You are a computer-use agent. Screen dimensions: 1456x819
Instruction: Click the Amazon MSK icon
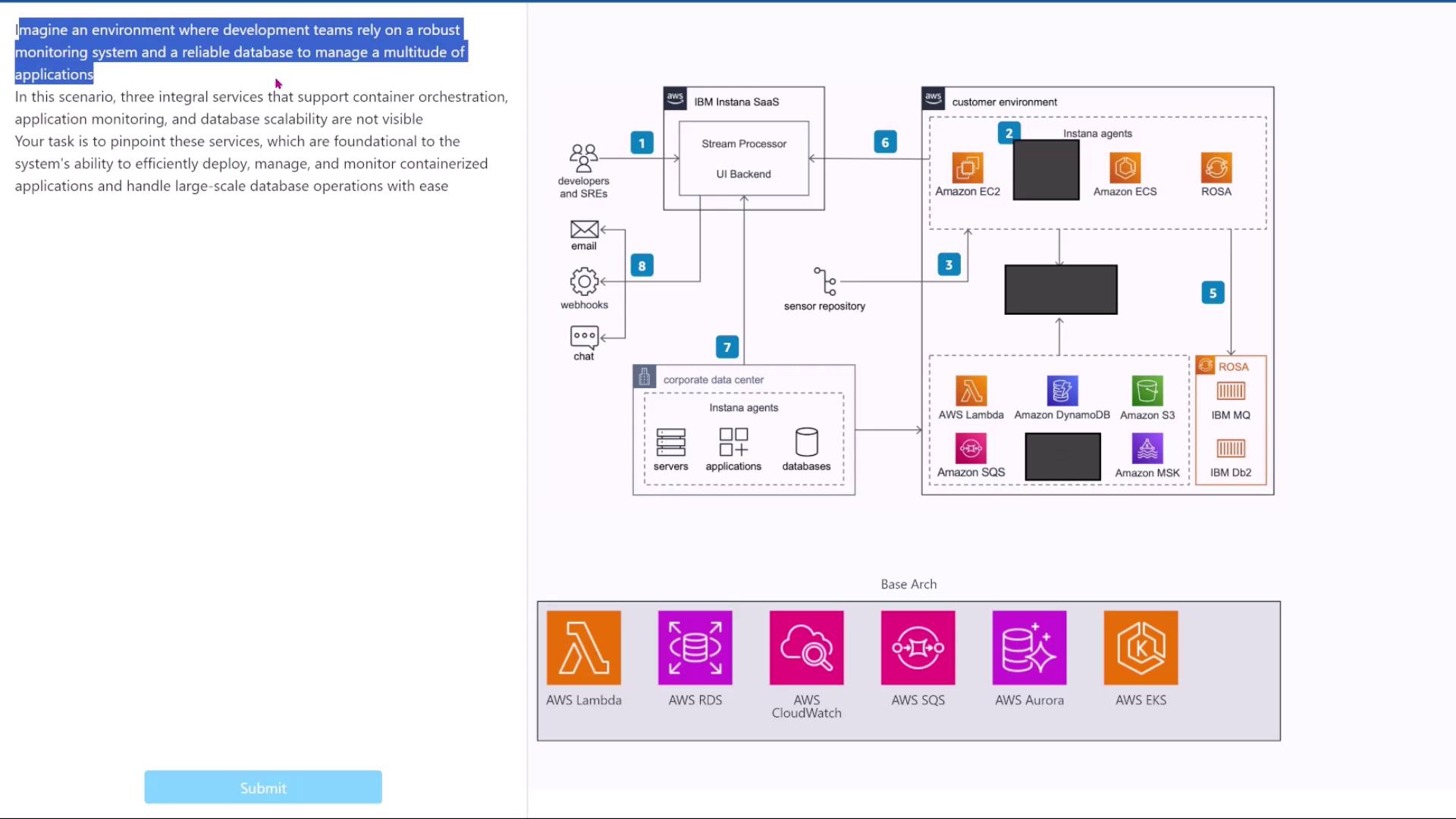pos(1147,448)
